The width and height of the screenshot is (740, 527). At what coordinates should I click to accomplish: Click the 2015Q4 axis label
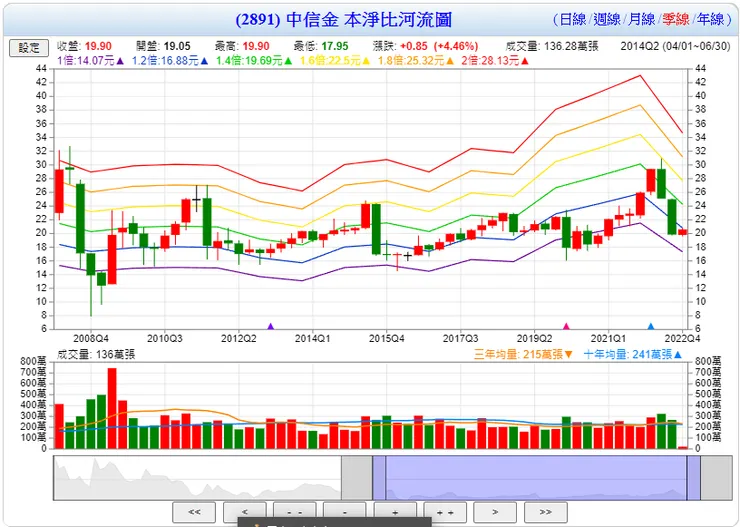tap(387, 338)
